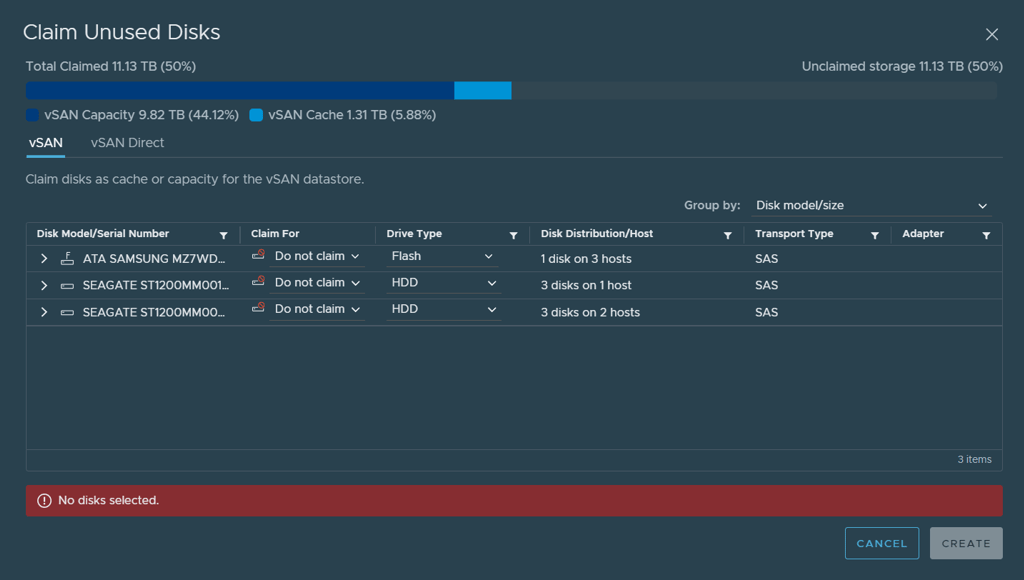Click HDD icon of SEAGATE ST1200MM001 row
This screenshot has height=580, width=1024.
click(x=67, y=286)
